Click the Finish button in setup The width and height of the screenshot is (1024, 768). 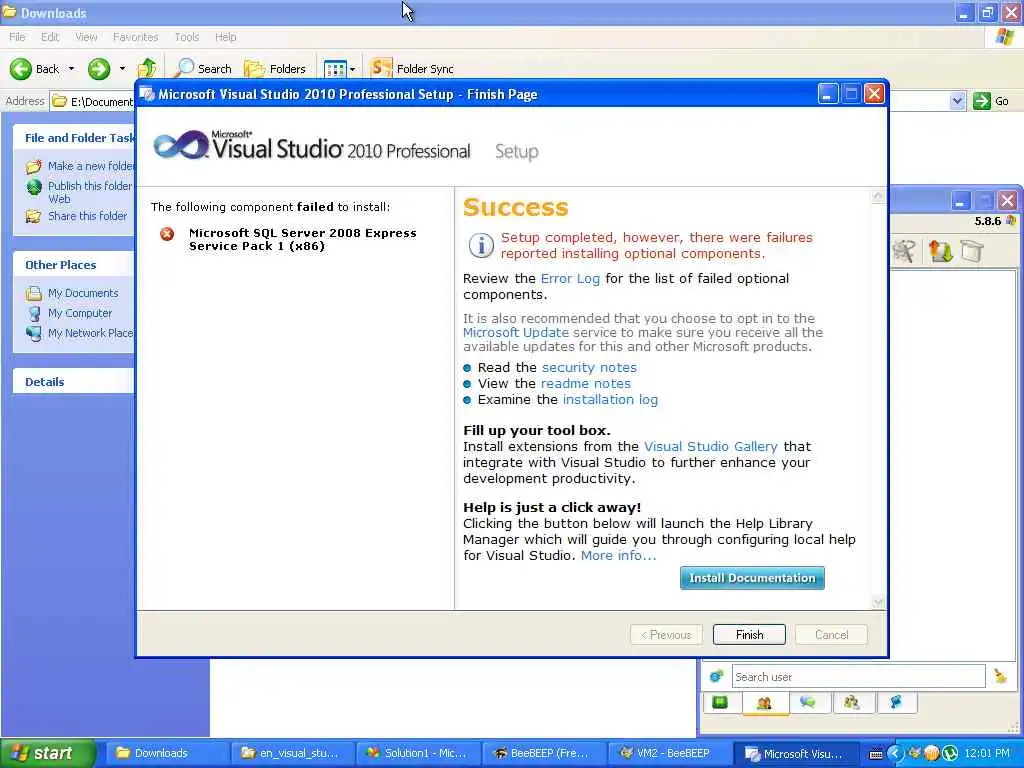(x=749, y=634)
